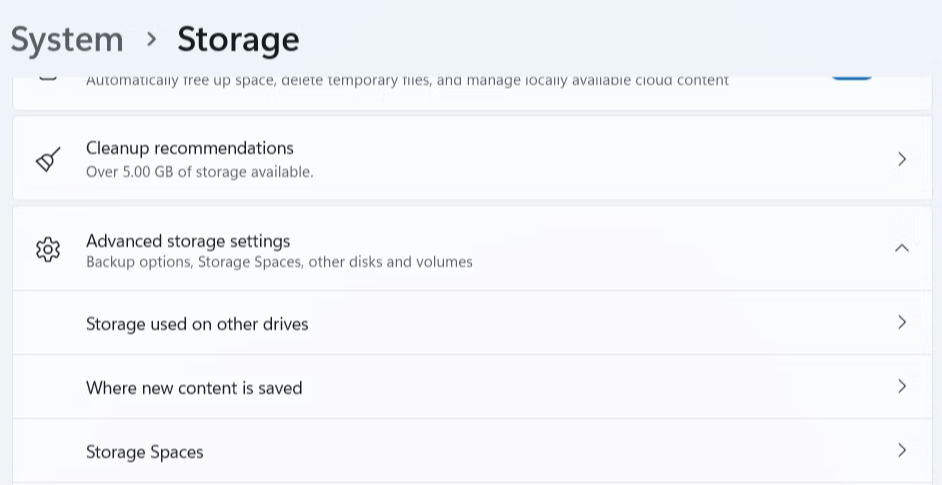942x485 pixels.
Task: Click the breadcrumb arrow between System and Storage
Action: 151,39
